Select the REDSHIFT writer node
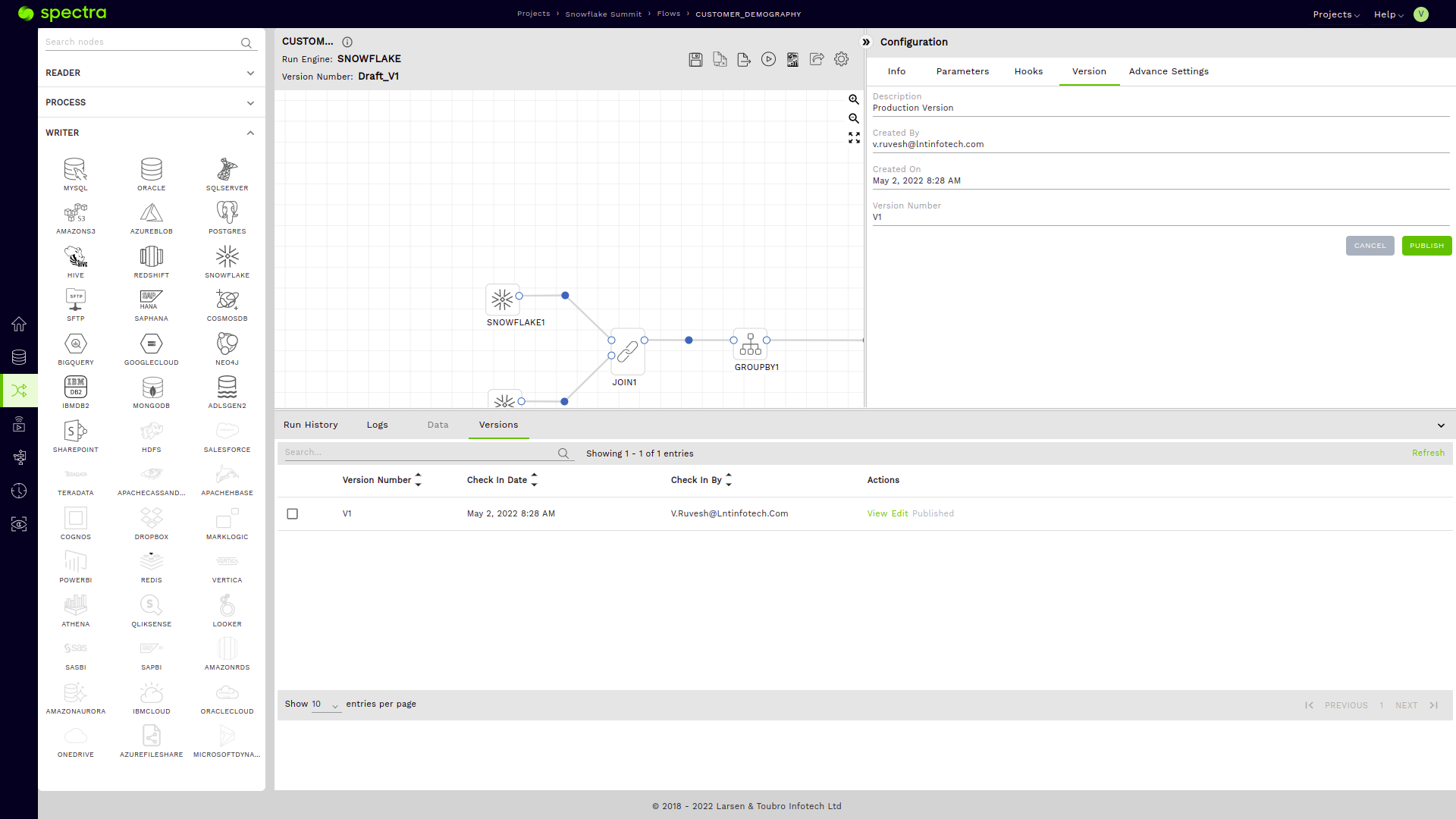This screenshot has width=1456, height=819. (x=152, y=262)
